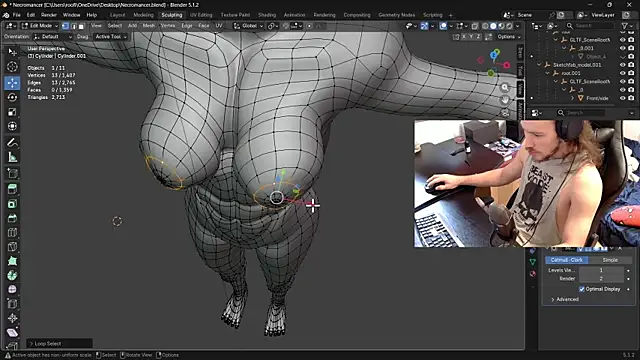Choose Catmull-Clark subdivision type
Screen dimensions: 640x360
567,260
